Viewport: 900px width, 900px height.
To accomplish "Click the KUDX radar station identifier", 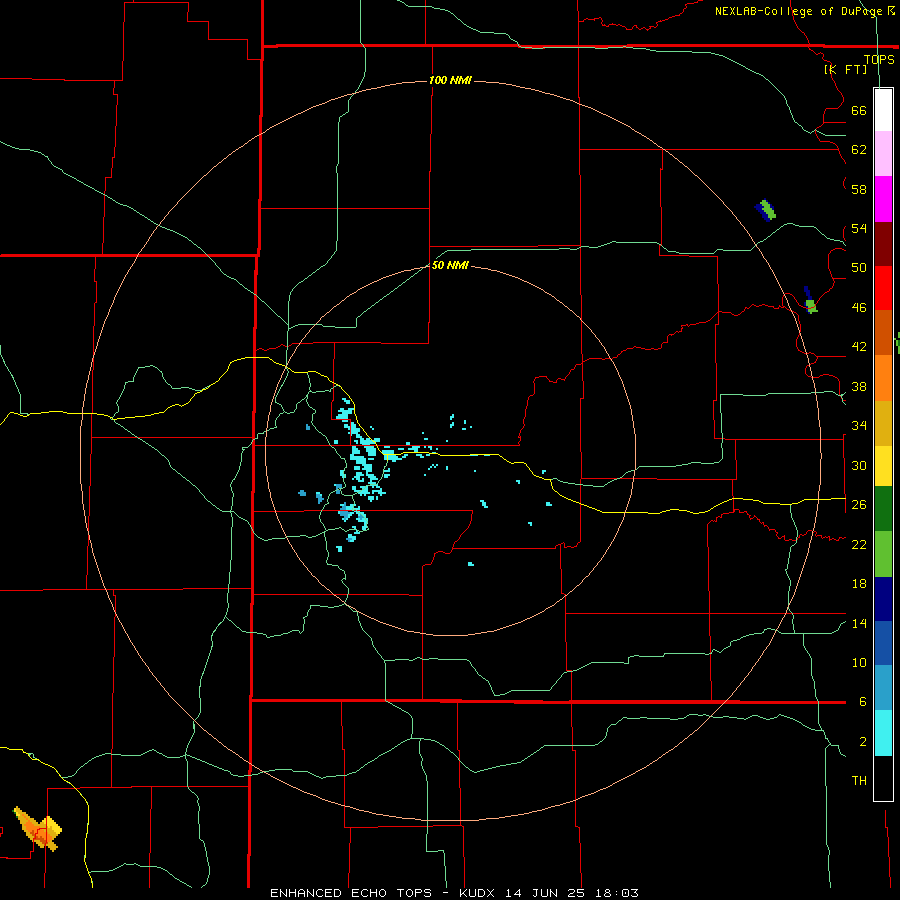I will [x=479, y=893].
